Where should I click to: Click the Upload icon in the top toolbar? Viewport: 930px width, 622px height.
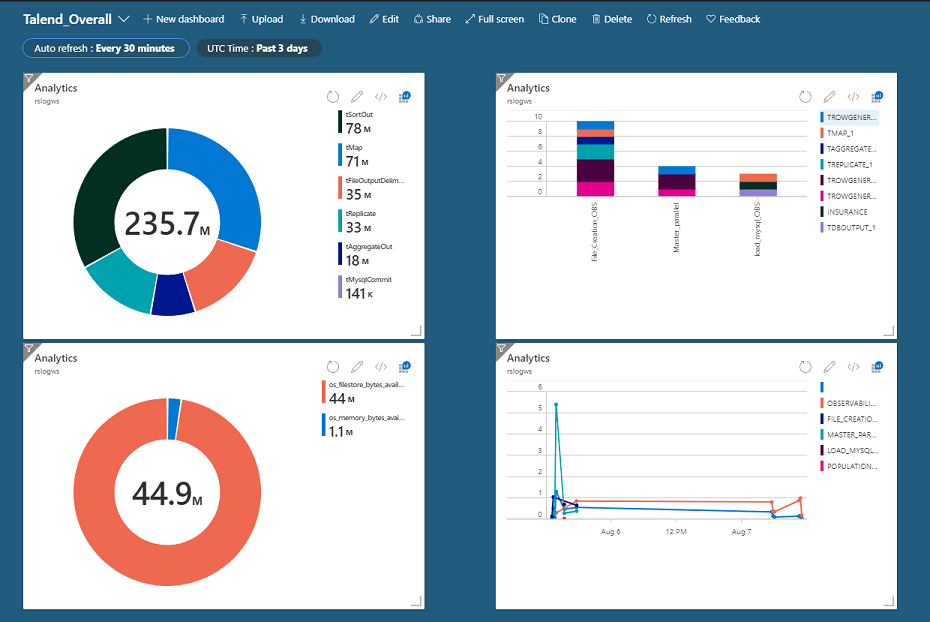pos(263,18)
